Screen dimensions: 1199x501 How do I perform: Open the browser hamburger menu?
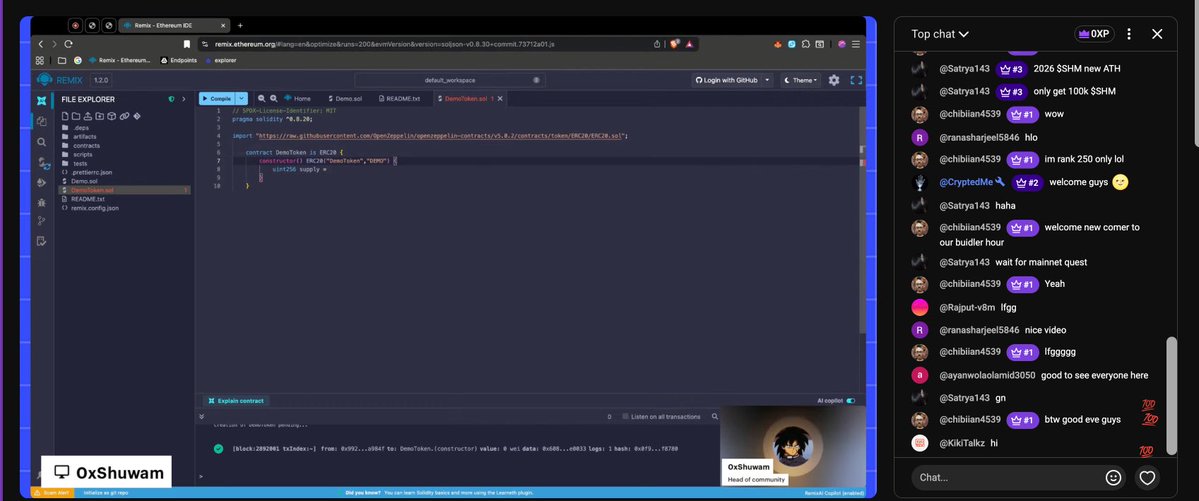pos(856,44)
